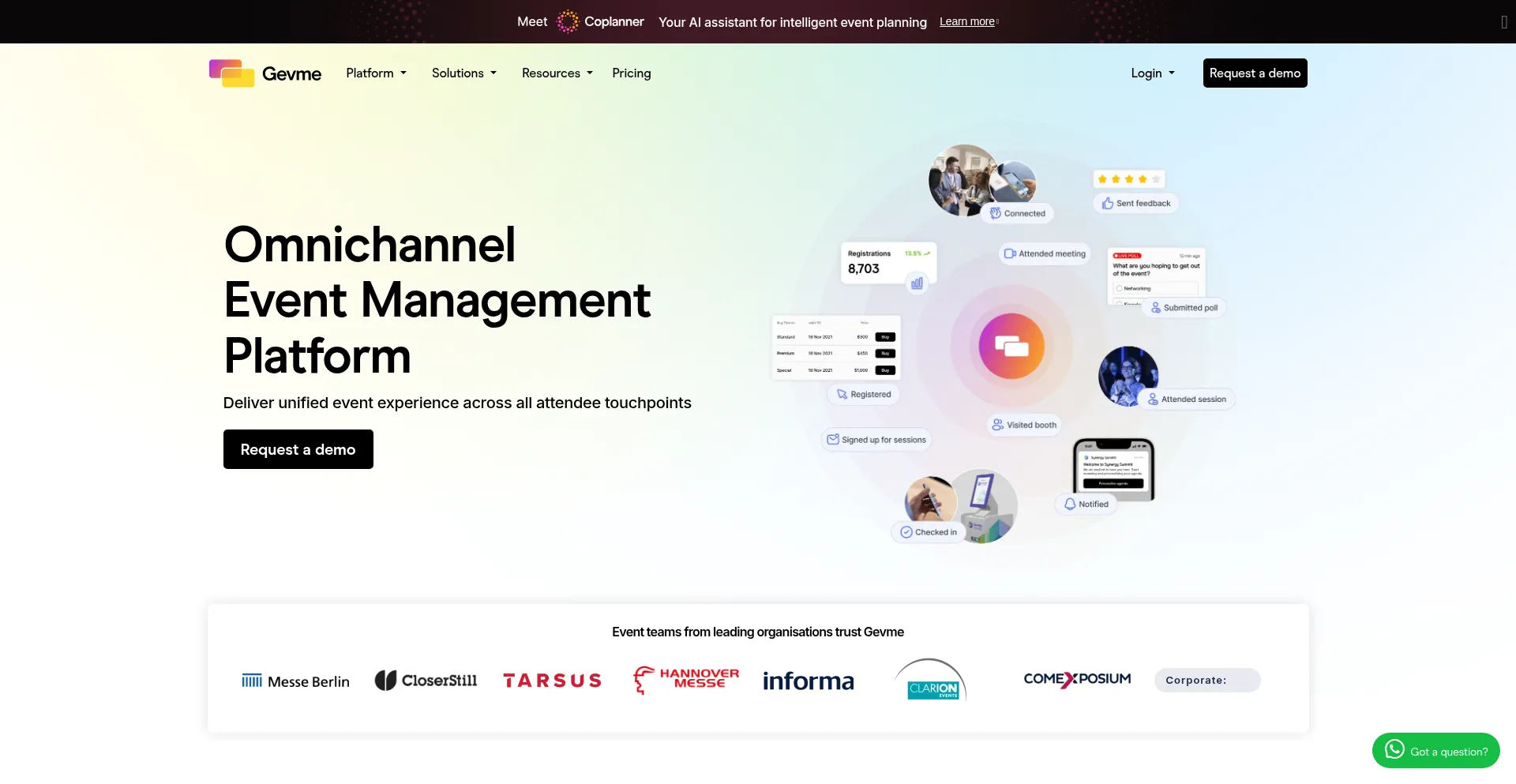Expand the Login dropdown
This screenshot has width=1516, height=784.
[1152, 73]
